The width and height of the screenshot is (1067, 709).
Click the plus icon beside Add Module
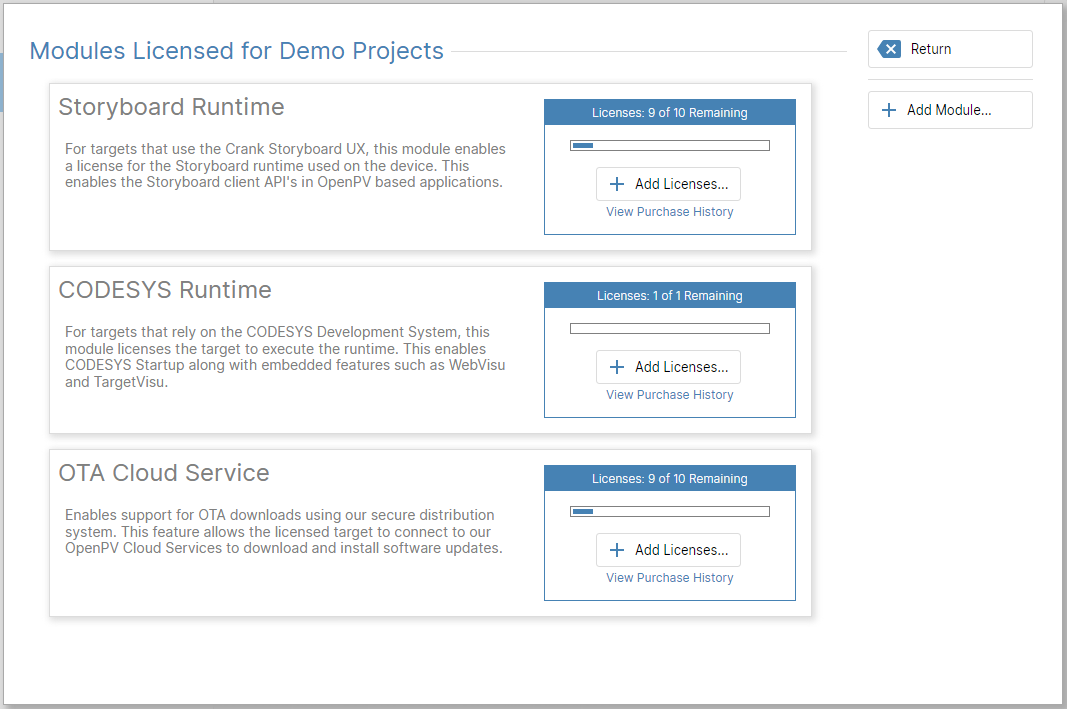(x=889, y=110)
